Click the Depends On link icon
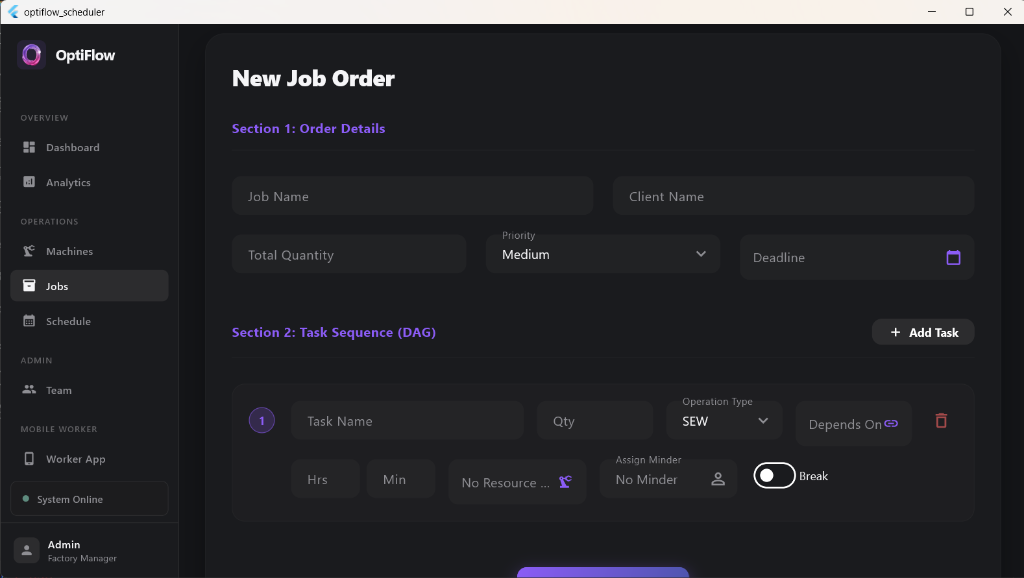The image size is (1024, 578). (891, 423)
